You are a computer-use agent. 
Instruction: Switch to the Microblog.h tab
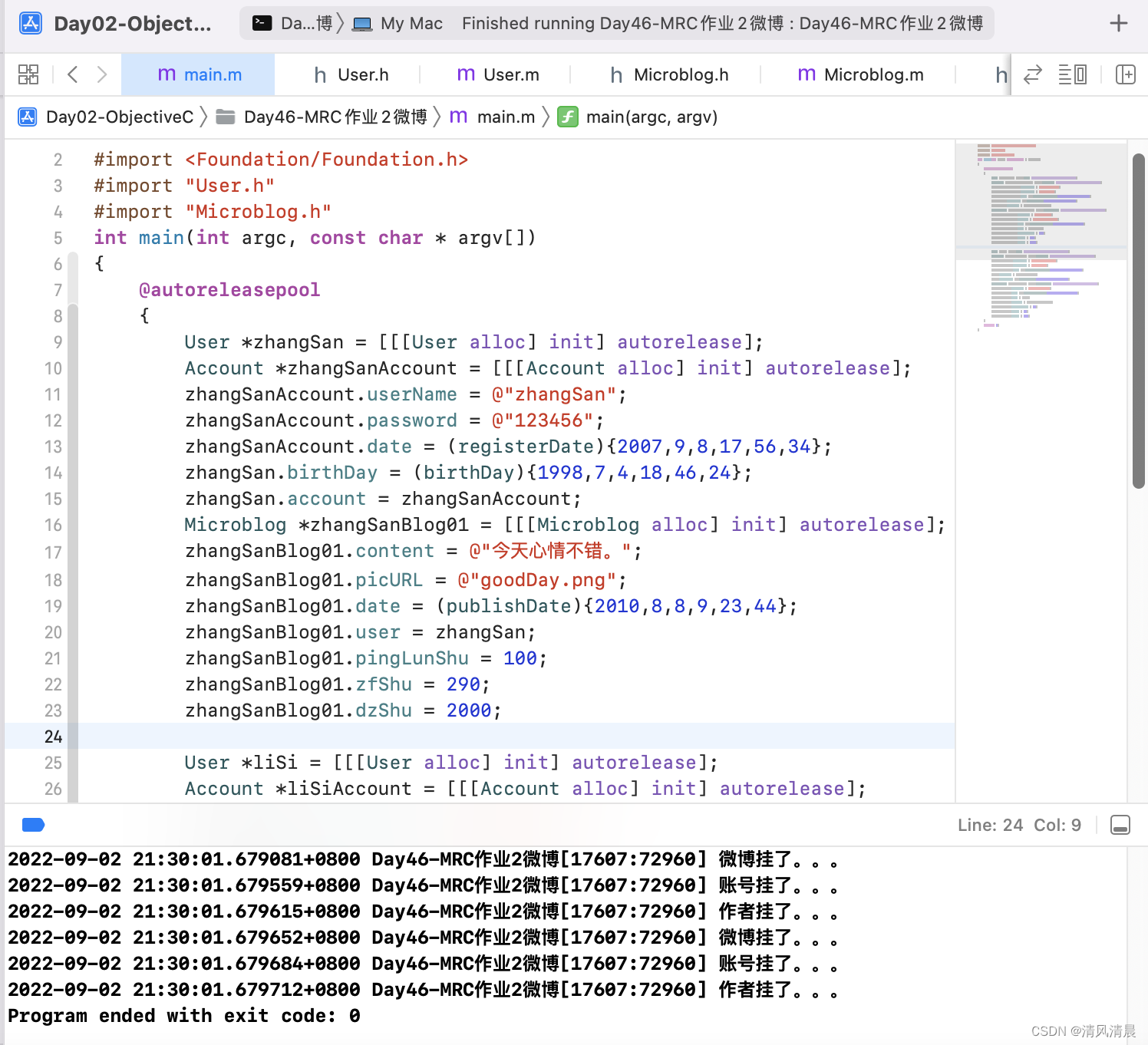point(669,74)
